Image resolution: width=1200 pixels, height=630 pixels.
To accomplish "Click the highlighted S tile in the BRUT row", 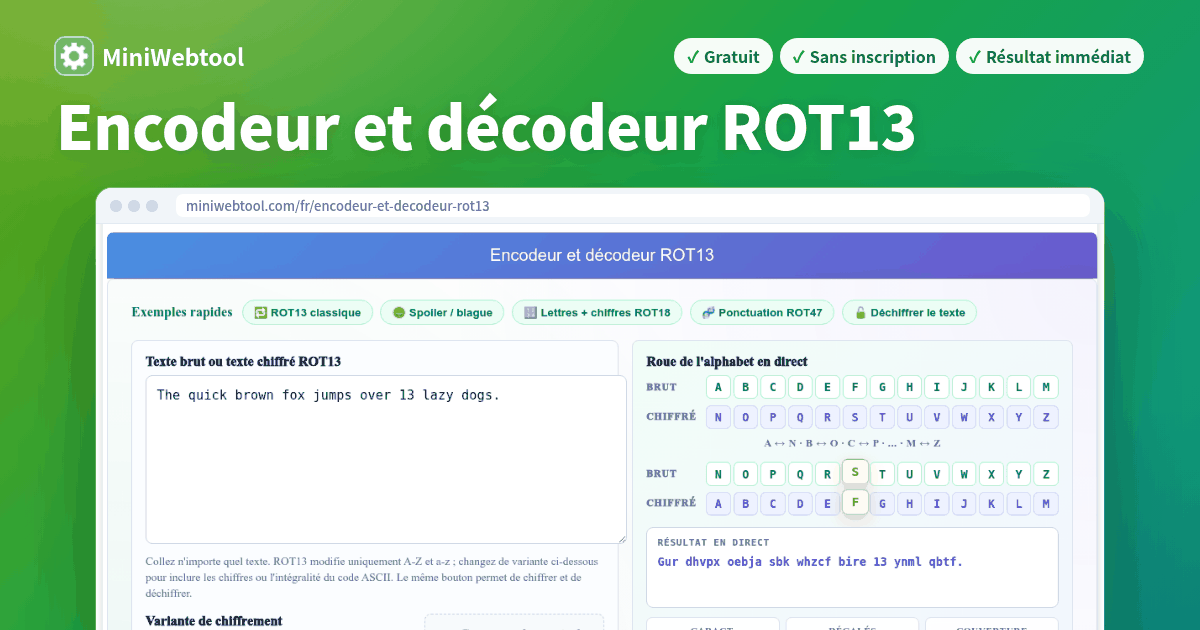I will click(855, 471).
